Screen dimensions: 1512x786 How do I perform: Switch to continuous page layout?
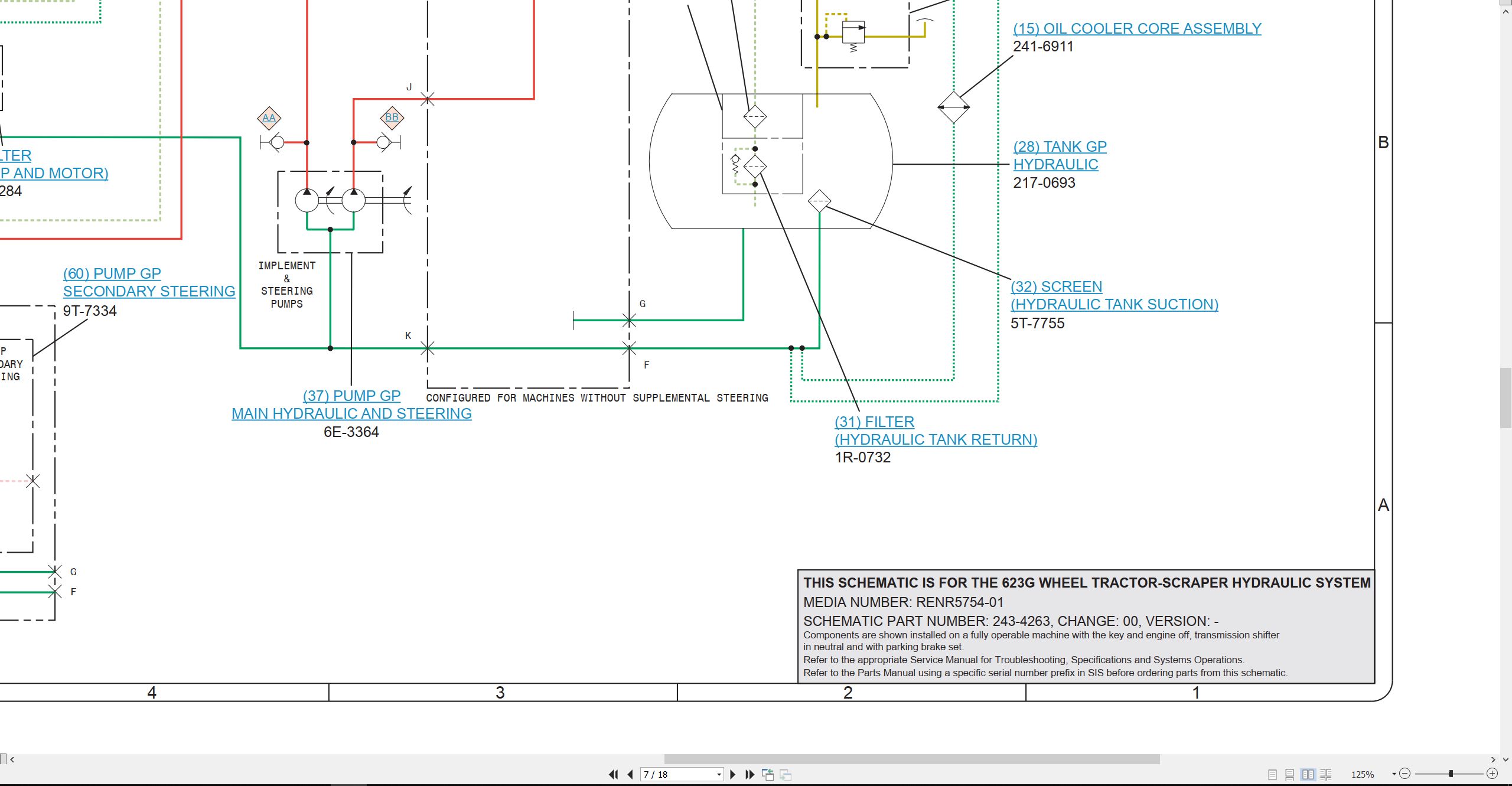click(1290, 774)
